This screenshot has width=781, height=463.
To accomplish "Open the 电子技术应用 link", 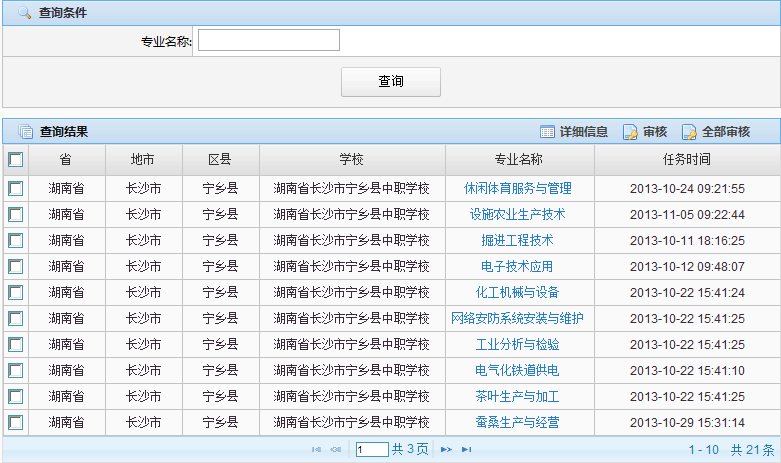I will [x=518, y=266].
